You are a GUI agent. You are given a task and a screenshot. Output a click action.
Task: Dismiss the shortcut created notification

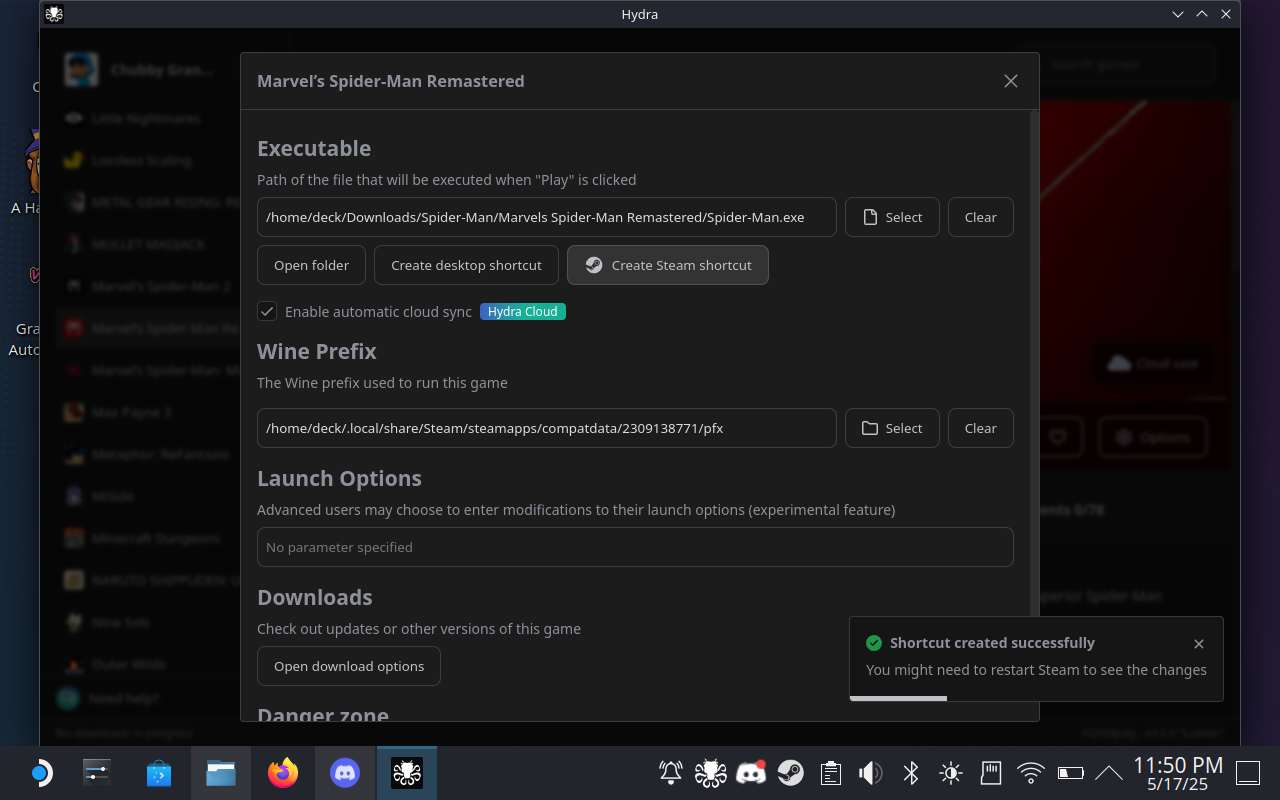click(x=1199, y=644)
